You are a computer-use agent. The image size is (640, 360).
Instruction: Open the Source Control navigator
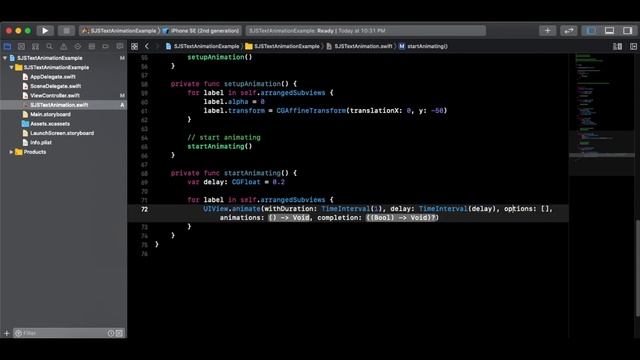(21, 47)
